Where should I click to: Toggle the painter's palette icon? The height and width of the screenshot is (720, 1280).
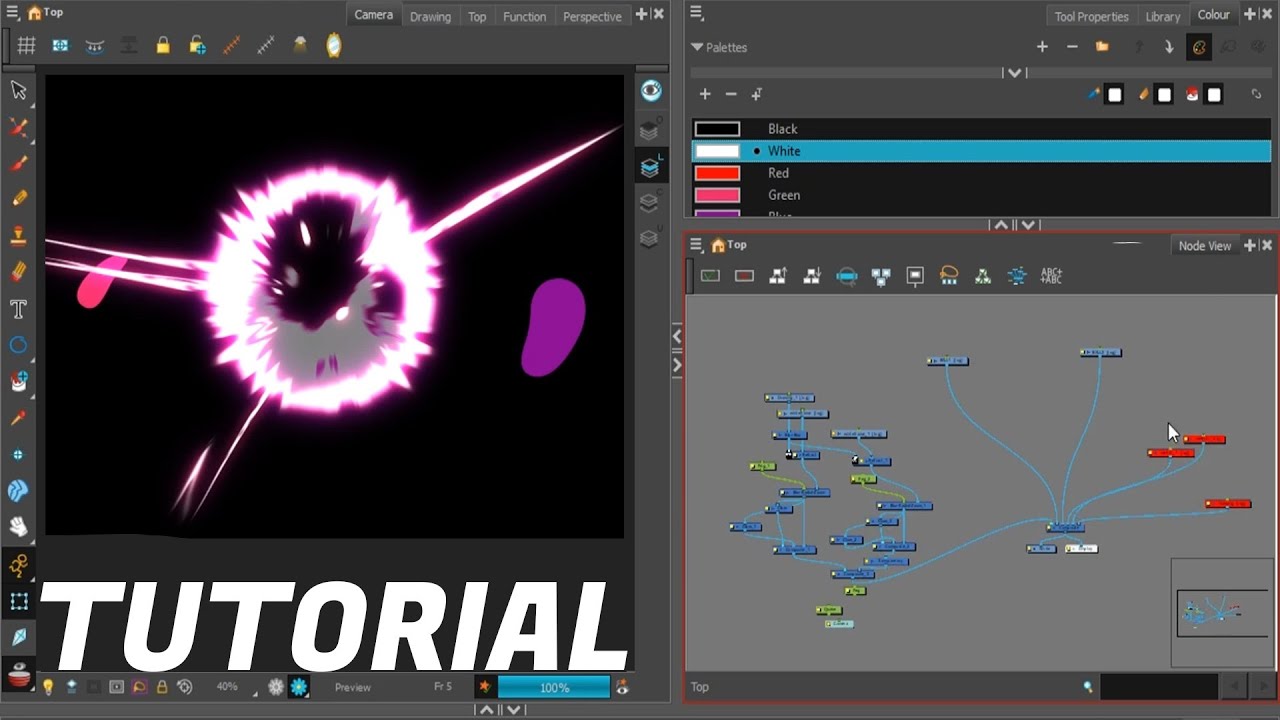[1198, 47]
